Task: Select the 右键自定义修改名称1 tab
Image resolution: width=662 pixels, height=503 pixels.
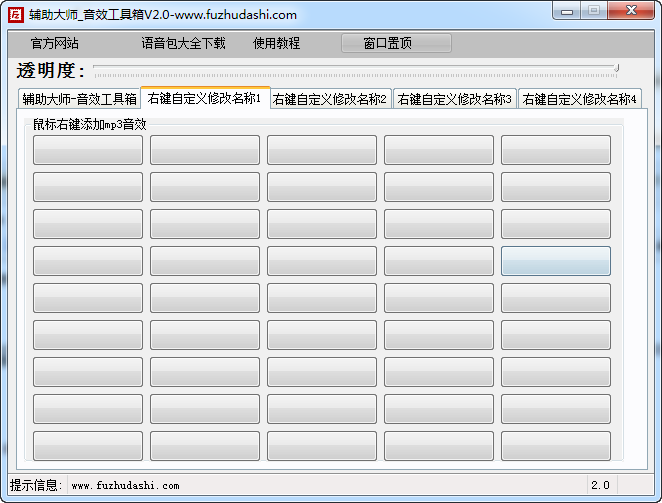Action: [x=205, y=98]
